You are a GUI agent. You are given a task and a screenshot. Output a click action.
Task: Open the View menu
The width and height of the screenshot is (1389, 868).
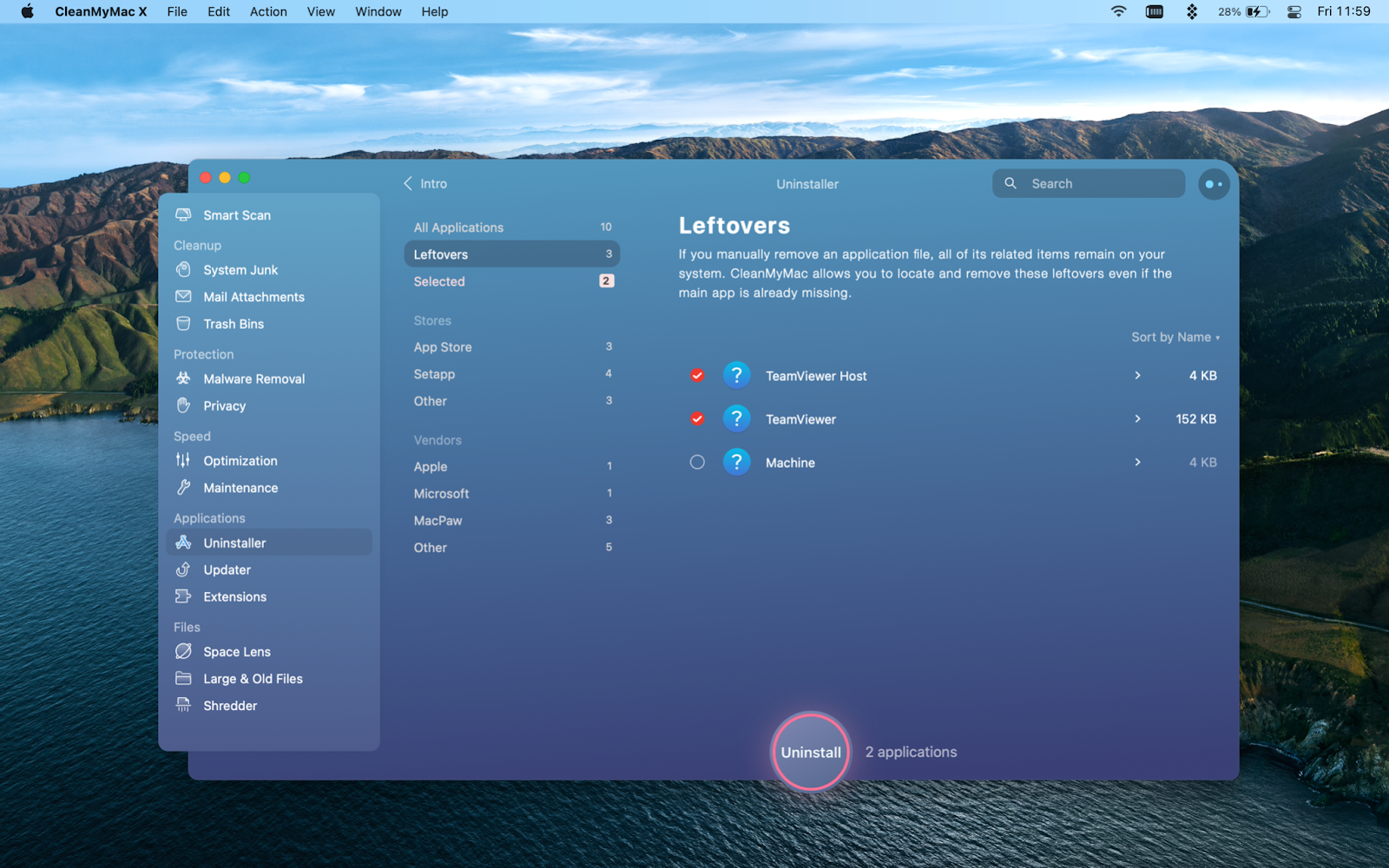pyautogui.click(x=320, y=11)
